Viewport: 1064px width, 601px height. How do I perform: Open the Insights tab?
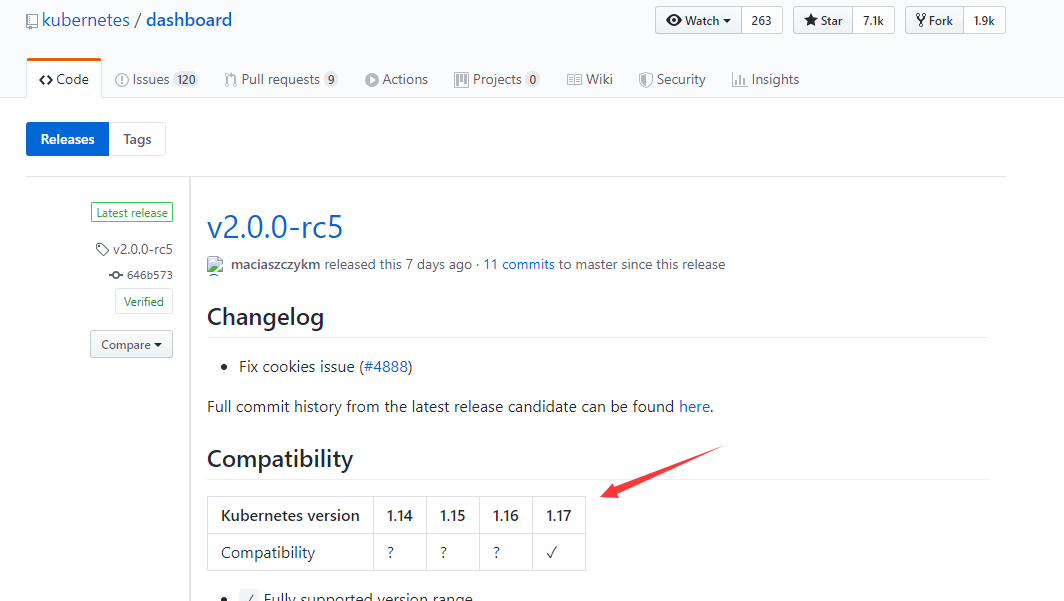click(765, 79)
